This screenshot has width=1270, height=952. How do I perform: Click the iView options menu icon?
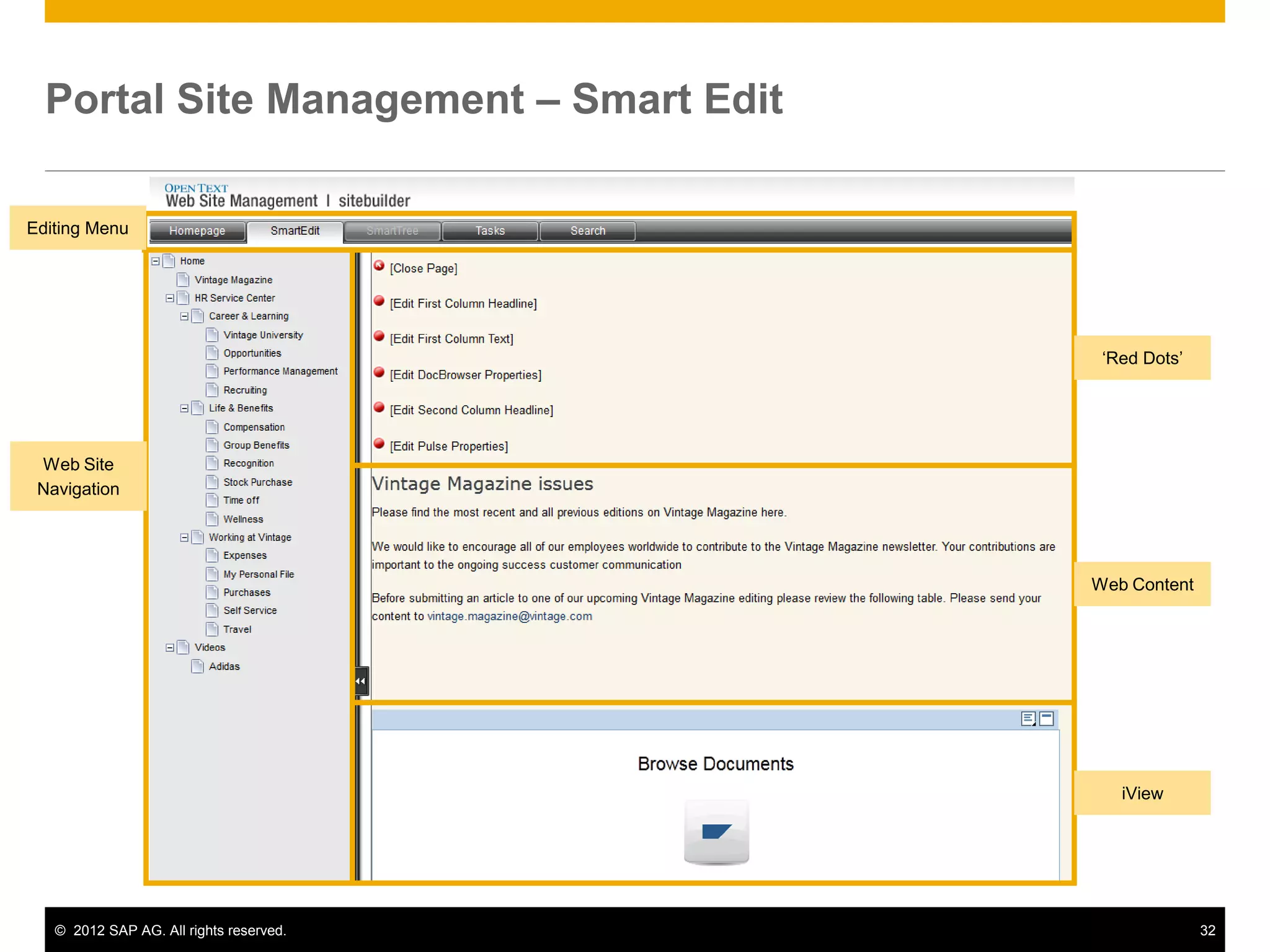point(1028,718)
